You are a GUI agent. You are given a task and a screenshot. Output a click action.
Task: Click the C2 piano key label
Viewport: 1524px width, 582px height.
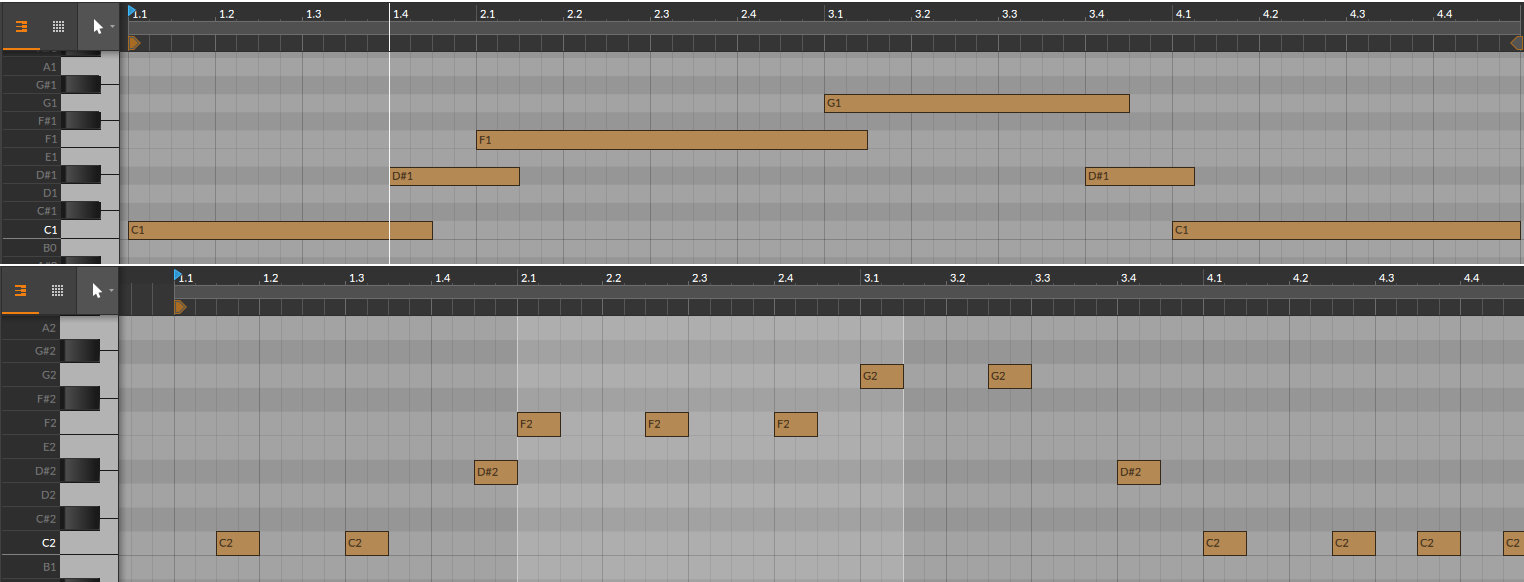pos(49,543)
